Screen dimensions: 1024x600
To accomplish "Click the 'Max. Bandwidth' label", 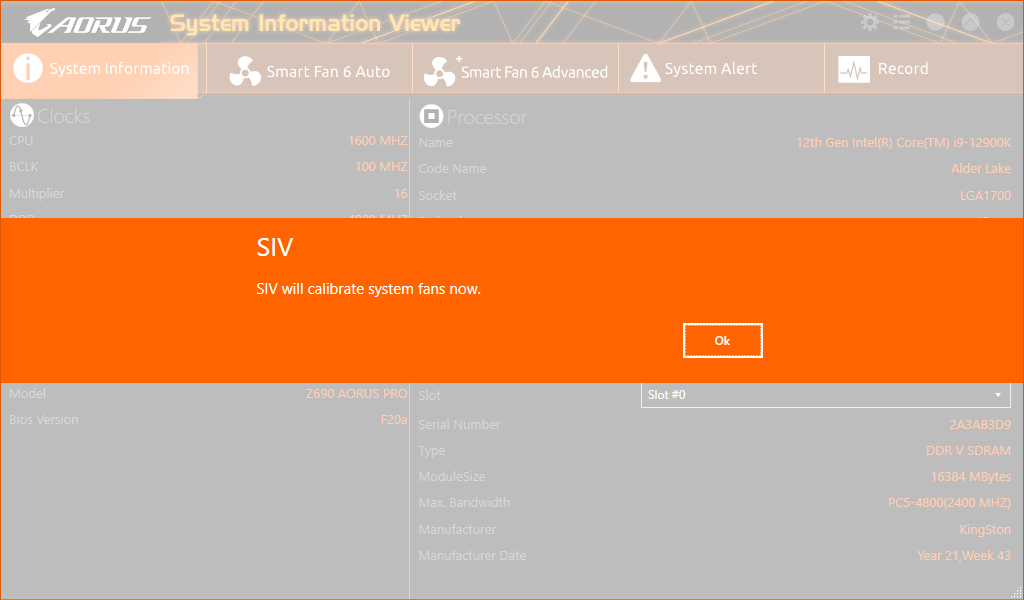I will click(464, 503).
